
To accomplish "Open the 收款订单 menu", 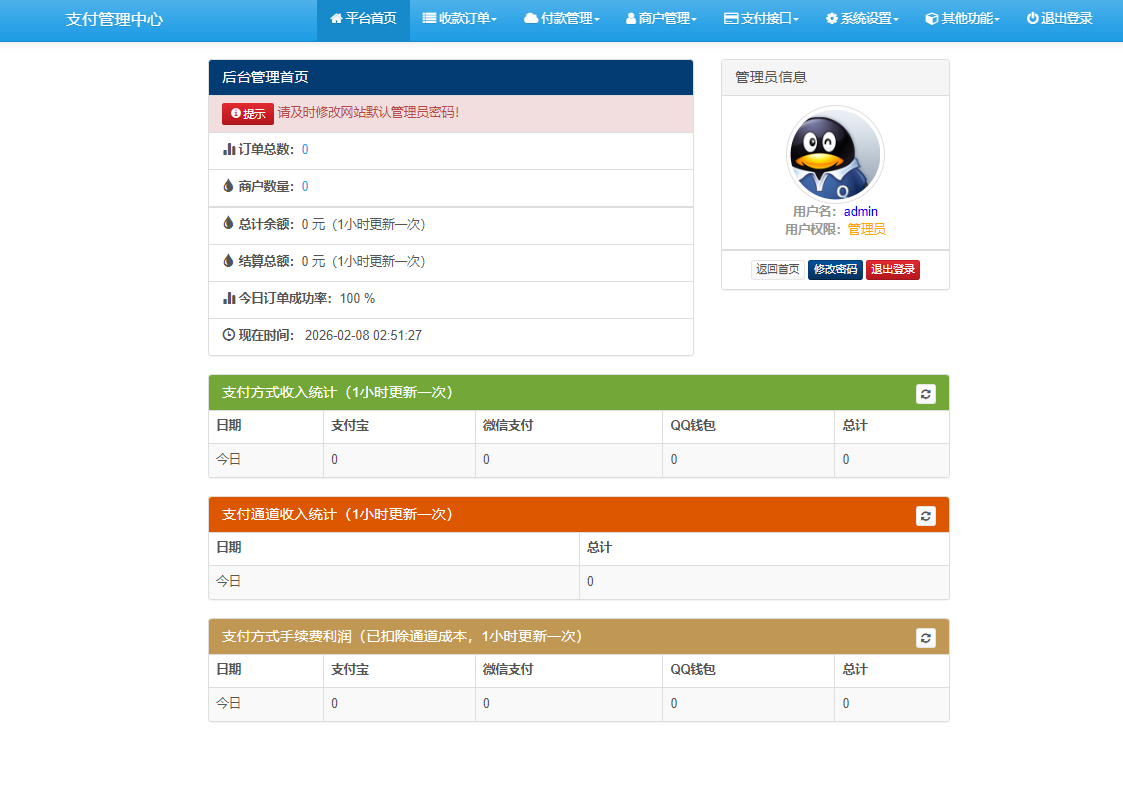I will pyautogui.click(x=458, y=19).
